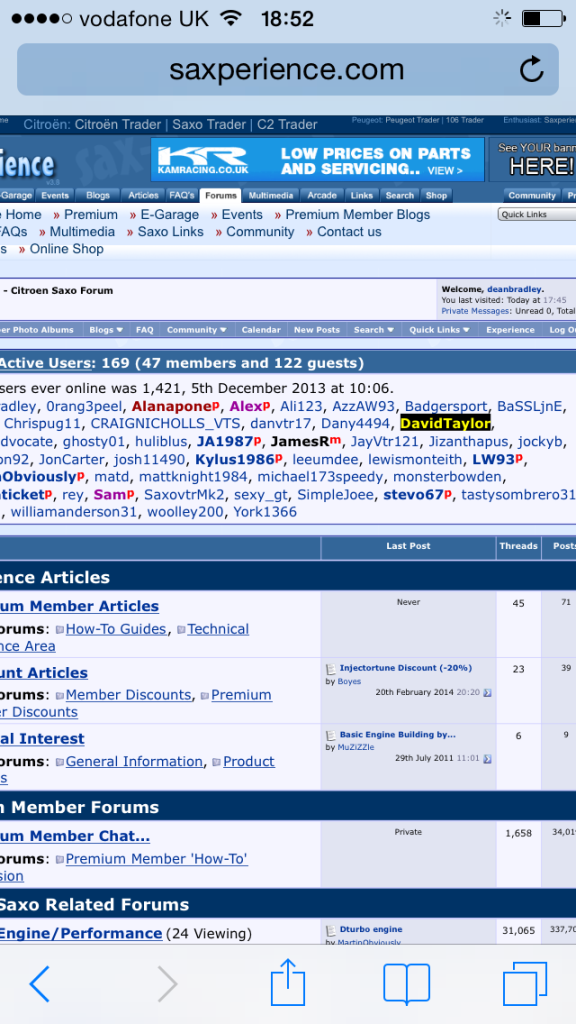Open the Community tab at right
Viewport: 576px width, 1024px height.
click(532, 195)
